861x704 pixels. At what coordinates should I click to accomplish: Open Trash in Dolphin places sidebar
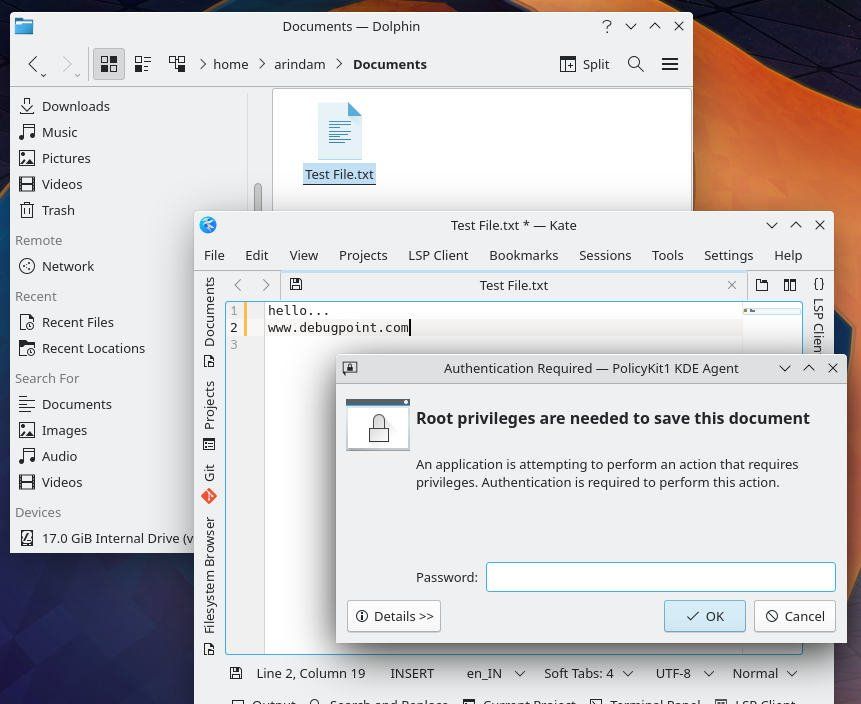(x=58, y=210)
